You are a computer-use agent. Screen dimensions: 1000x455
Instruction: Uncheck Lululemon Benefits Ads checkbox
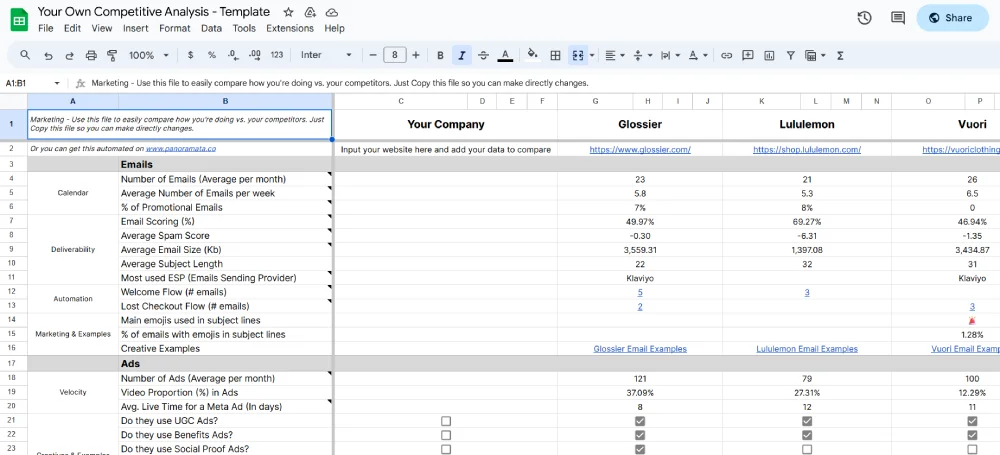807,435
